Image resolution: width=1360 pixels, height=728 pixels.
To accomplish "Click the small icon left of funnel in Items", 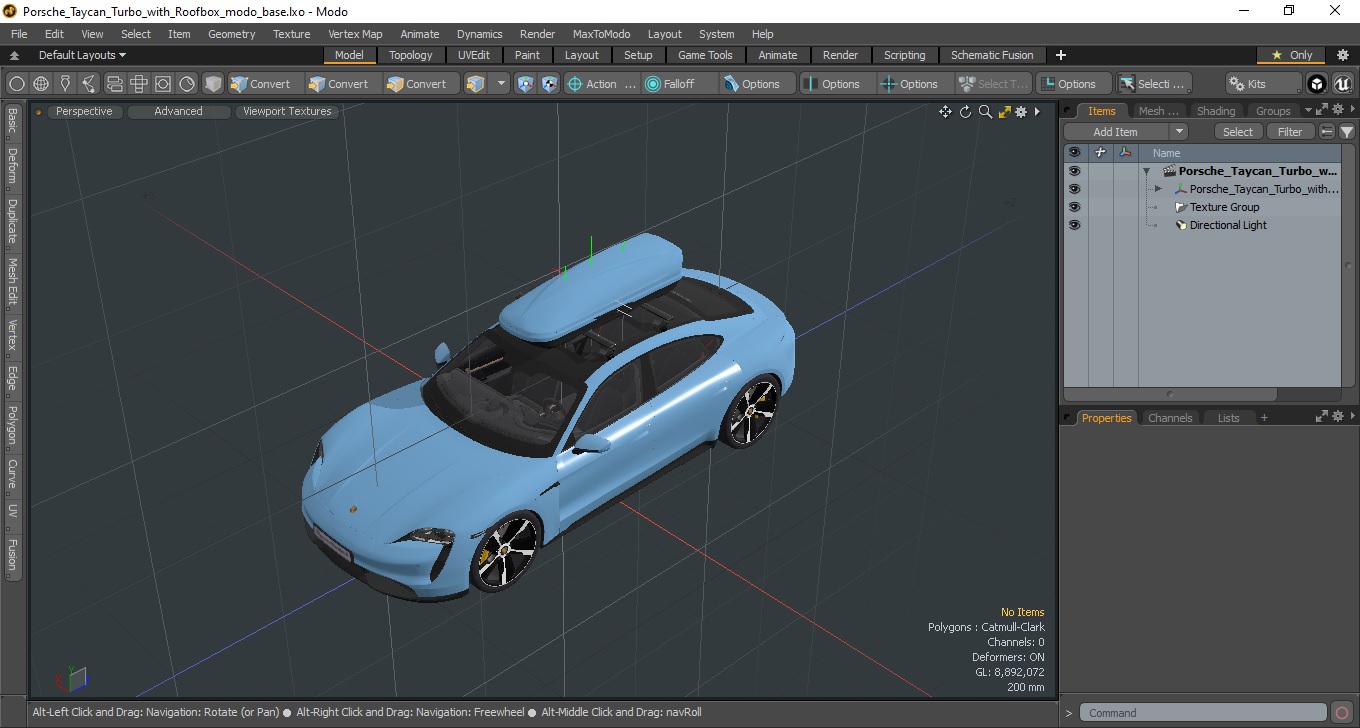I will [x=1327, y=132].
